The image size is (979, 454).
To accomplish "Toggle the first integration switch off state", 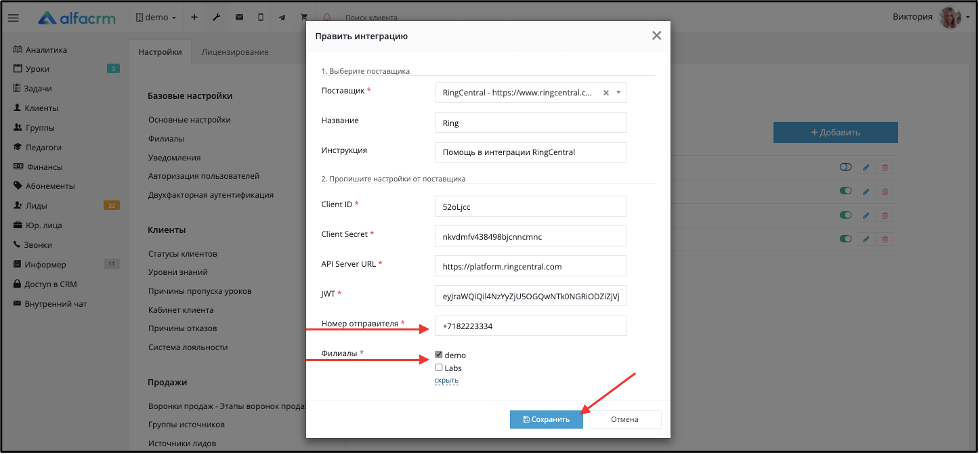I will coord(846,167).
